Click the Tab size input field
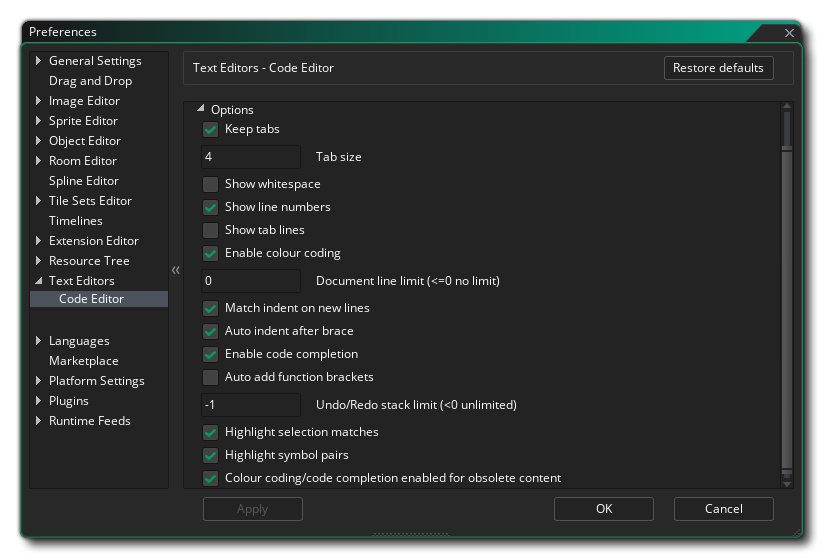The width and height of the screenshot is (823, 558). point(250,157)
